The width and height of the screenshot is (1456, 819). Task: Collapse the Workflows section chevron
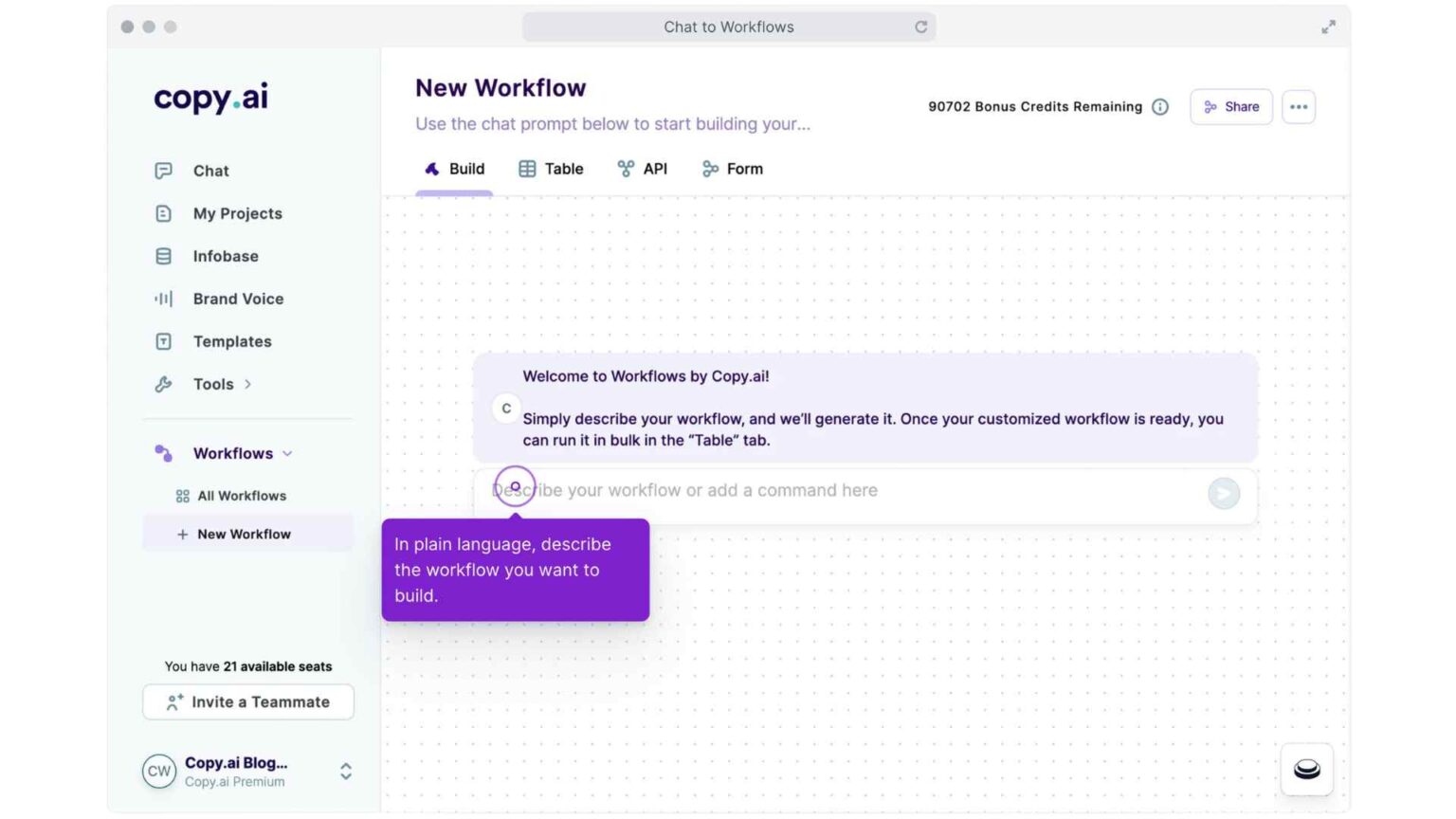(x=288, y=453)
